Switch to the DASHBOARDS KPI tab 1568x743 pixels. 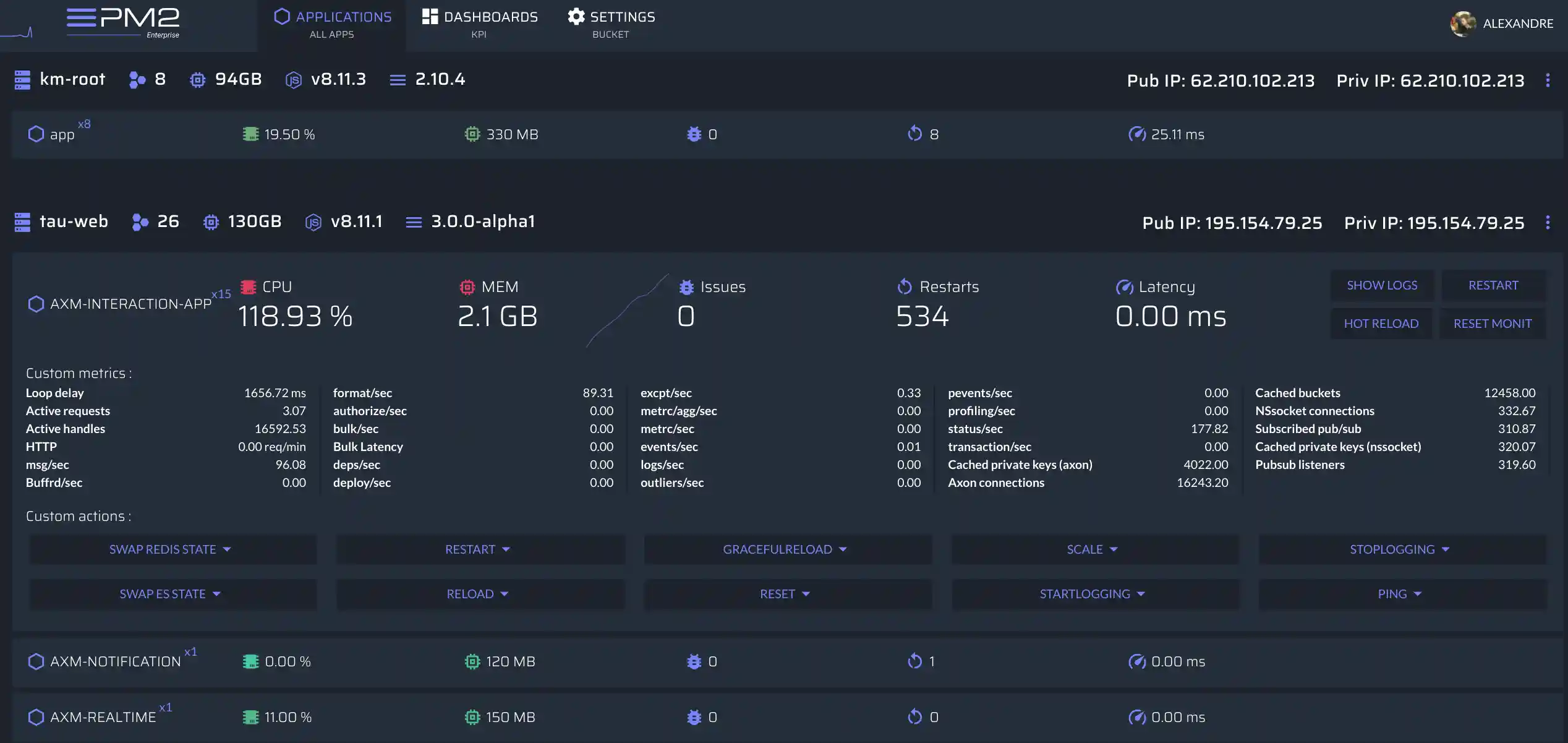[480, 24]
